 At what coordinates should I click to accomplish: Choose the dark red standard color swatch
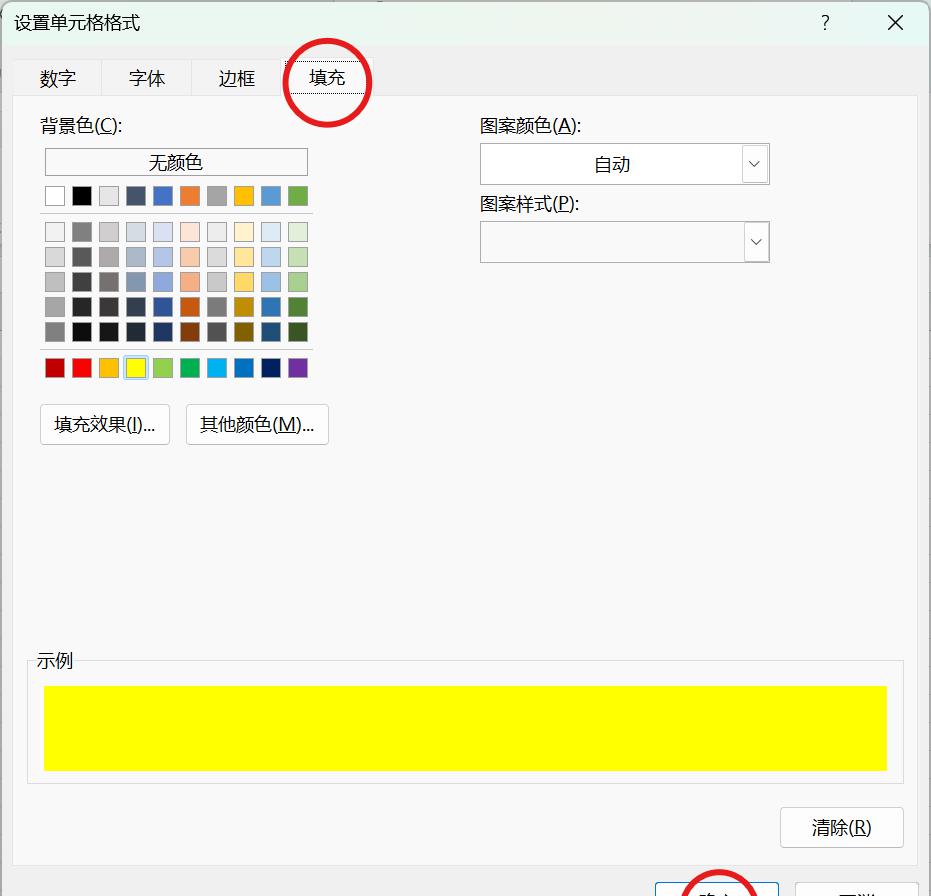coord(55,368)
